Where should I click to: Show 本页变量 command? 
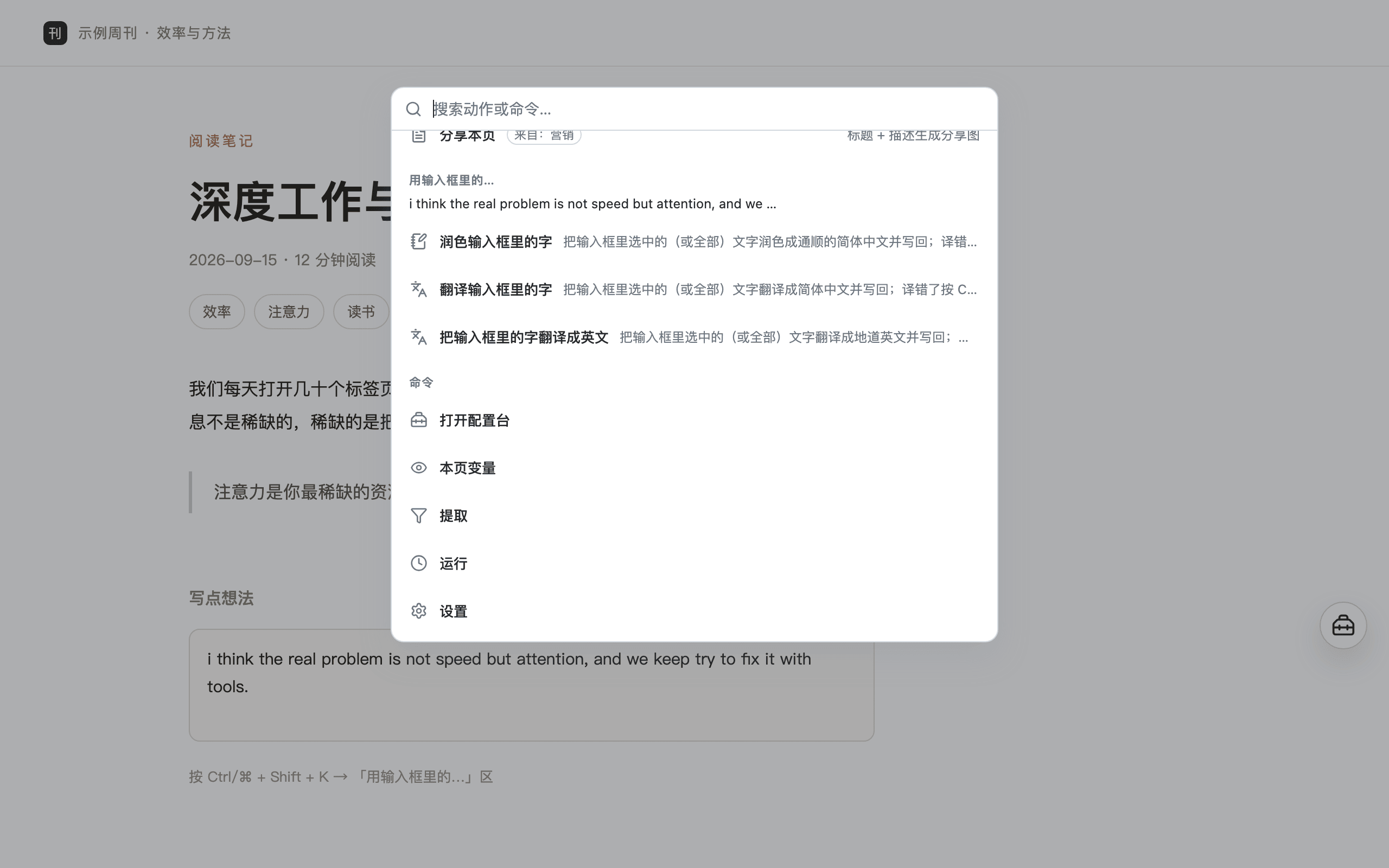point(694,468)
